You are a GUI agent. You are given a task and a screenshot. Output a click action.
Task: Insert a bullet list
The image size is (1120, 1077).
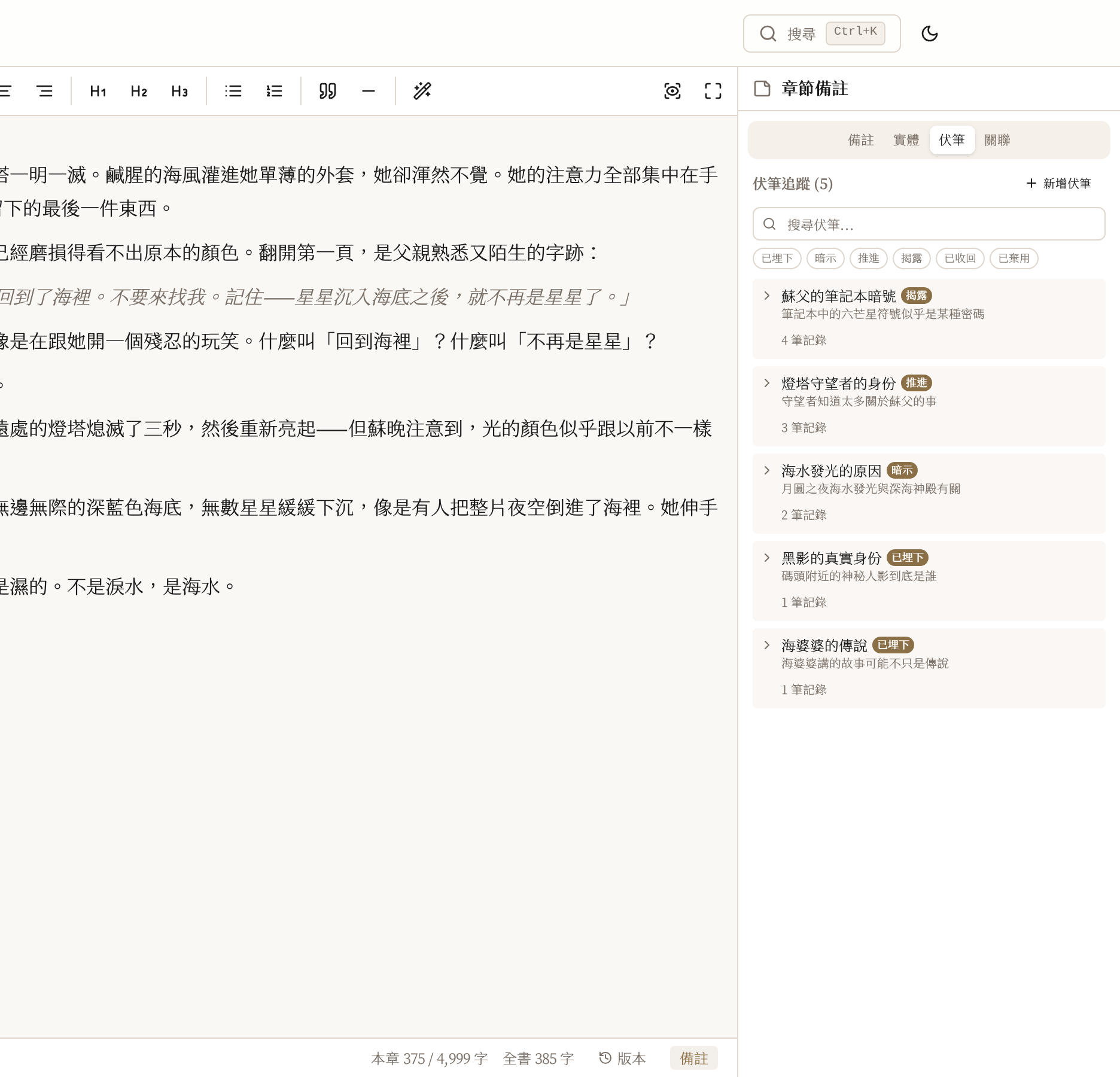(x=233, y=91)
